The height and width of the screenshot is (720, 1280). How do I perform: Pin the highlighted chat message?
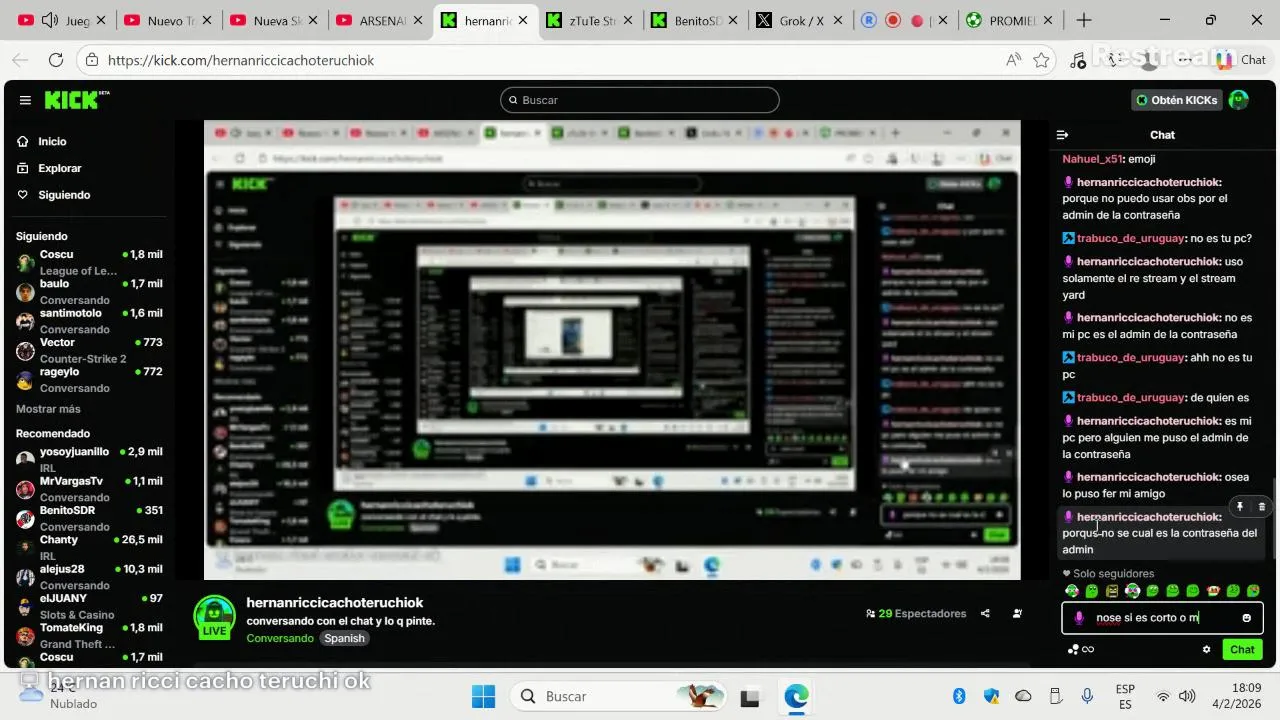[1240, 507]
